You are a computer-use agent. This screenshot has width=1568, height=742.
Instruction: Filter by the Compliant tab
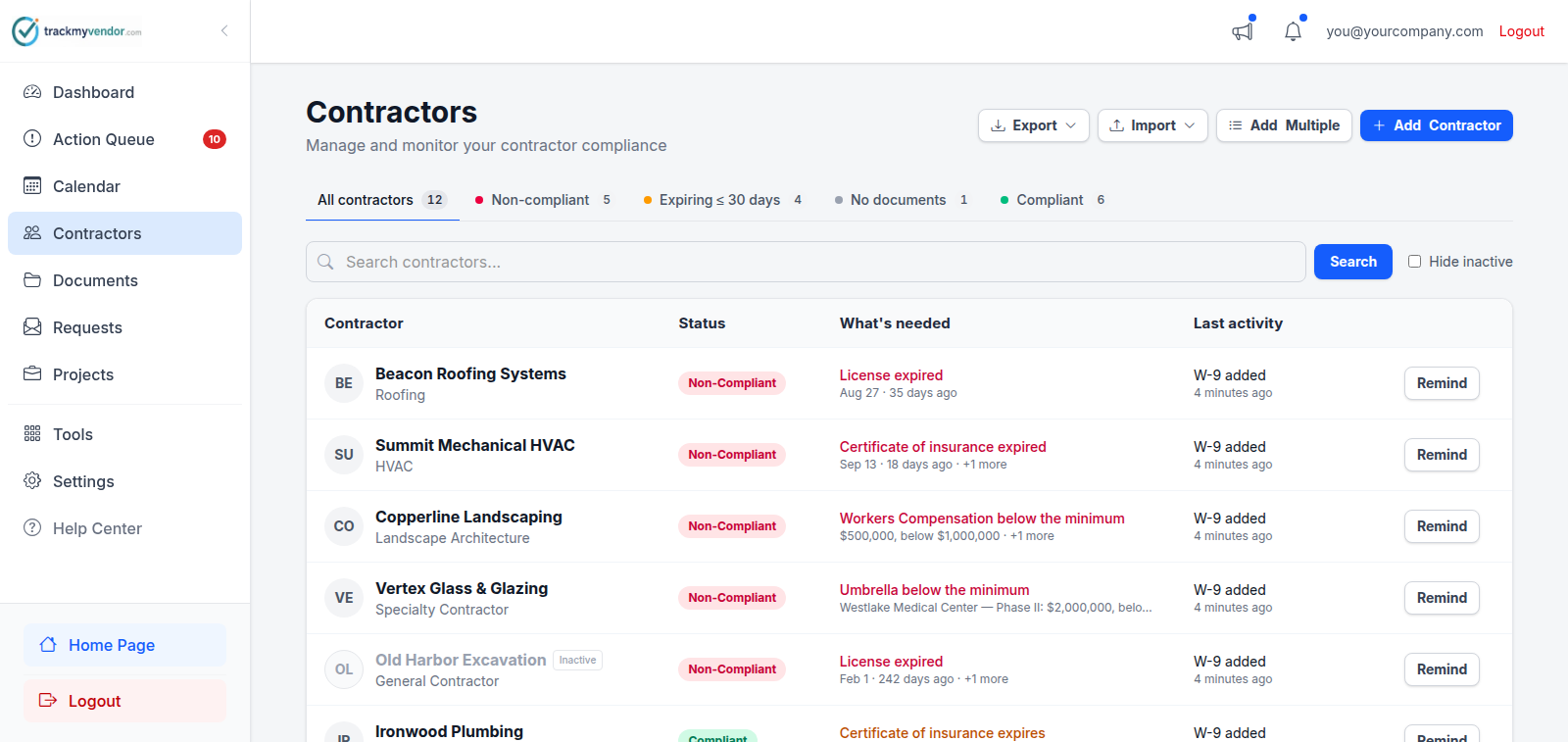(x=1053, y=200)
